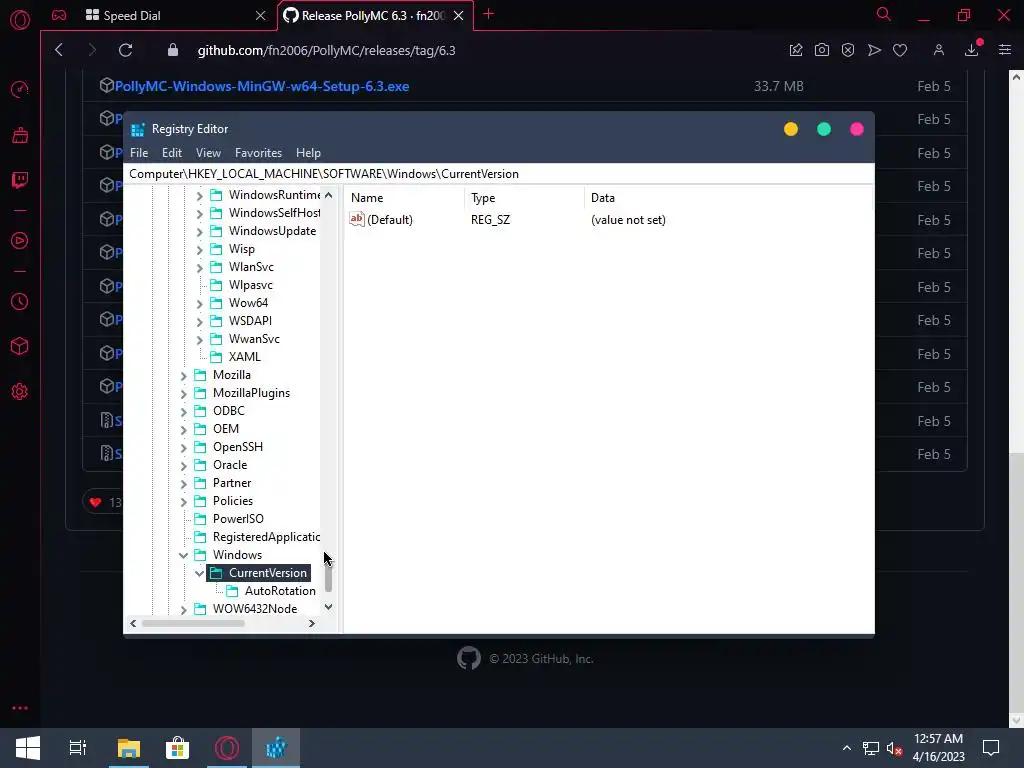Open Registry Editor File menu
Screen dimensions: 1024x768
139,153
